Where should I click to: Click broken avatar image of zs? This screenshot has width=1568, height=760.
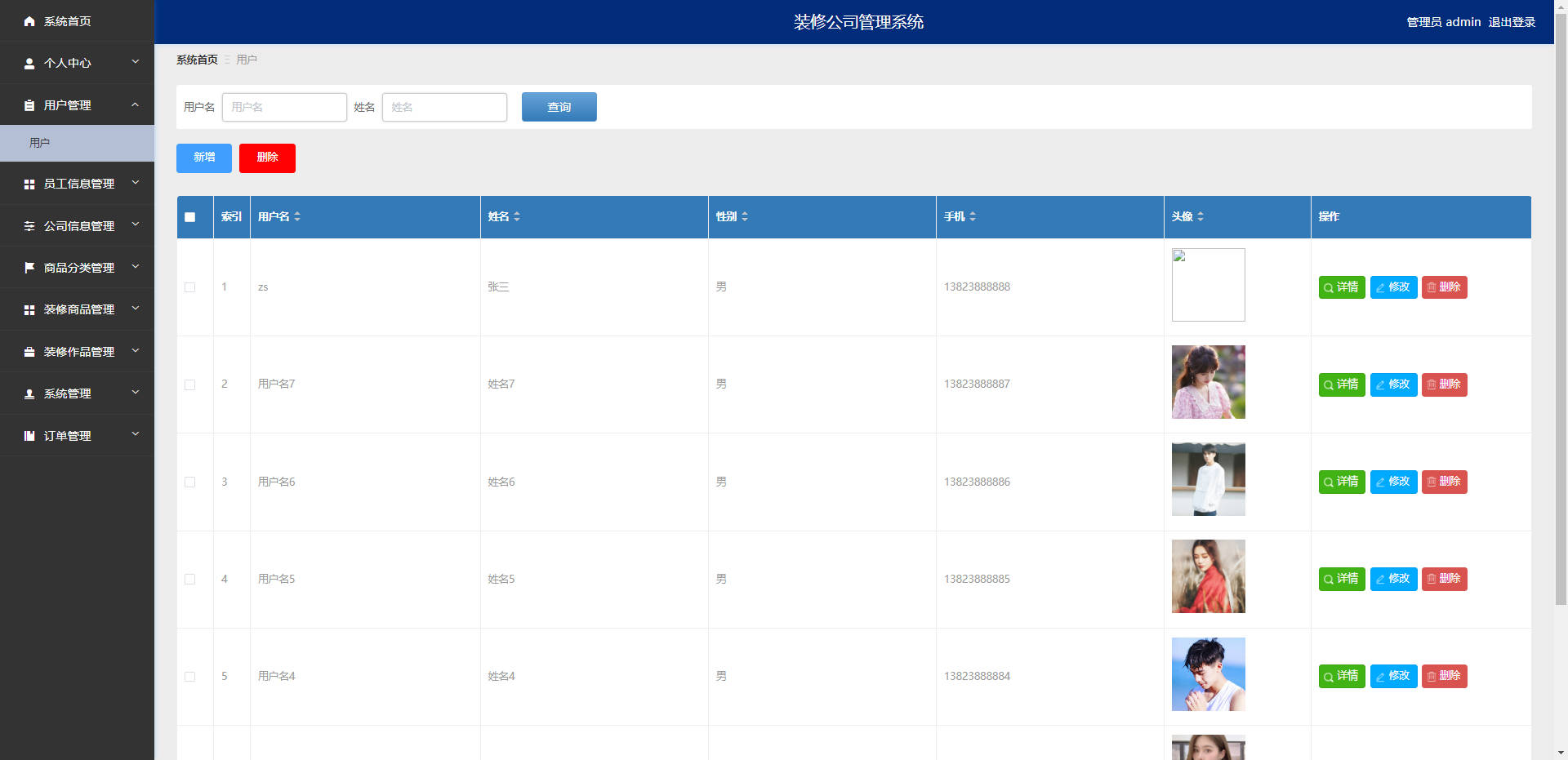(x=1209, y=285)
